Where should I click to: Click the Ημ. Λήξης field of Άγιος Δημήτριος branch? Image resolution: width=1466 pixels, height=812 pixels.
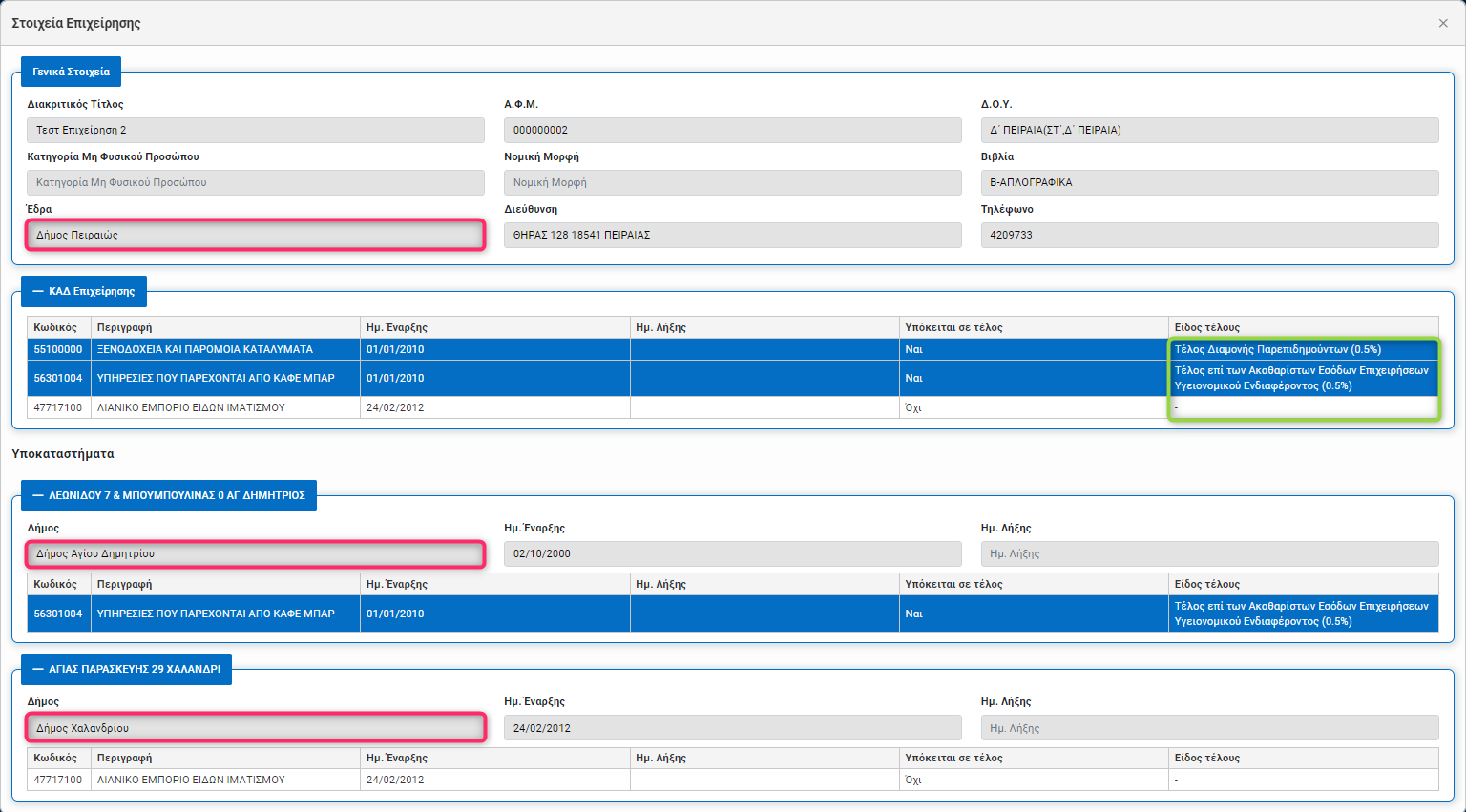[x=1209, y=553]
